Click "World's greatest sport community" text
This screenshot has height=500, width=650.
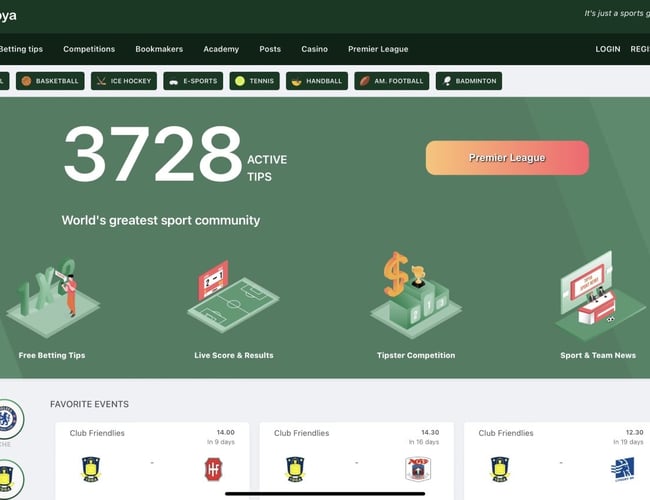(x=161, y=220)
